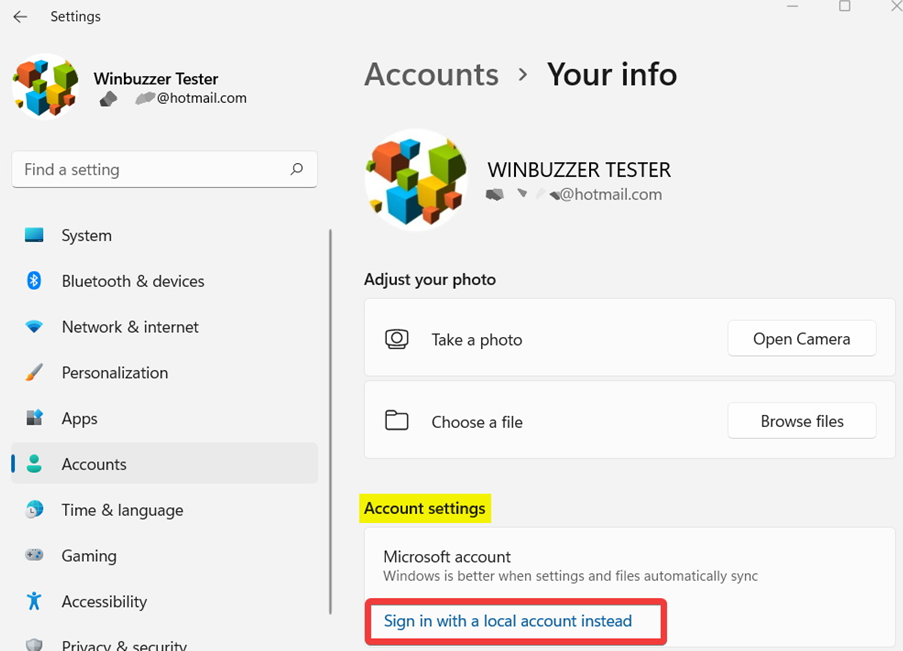Viewport: 903px width, 651px height.
Task: Click the Apps icon in sidebar
Action: point(34,418)
